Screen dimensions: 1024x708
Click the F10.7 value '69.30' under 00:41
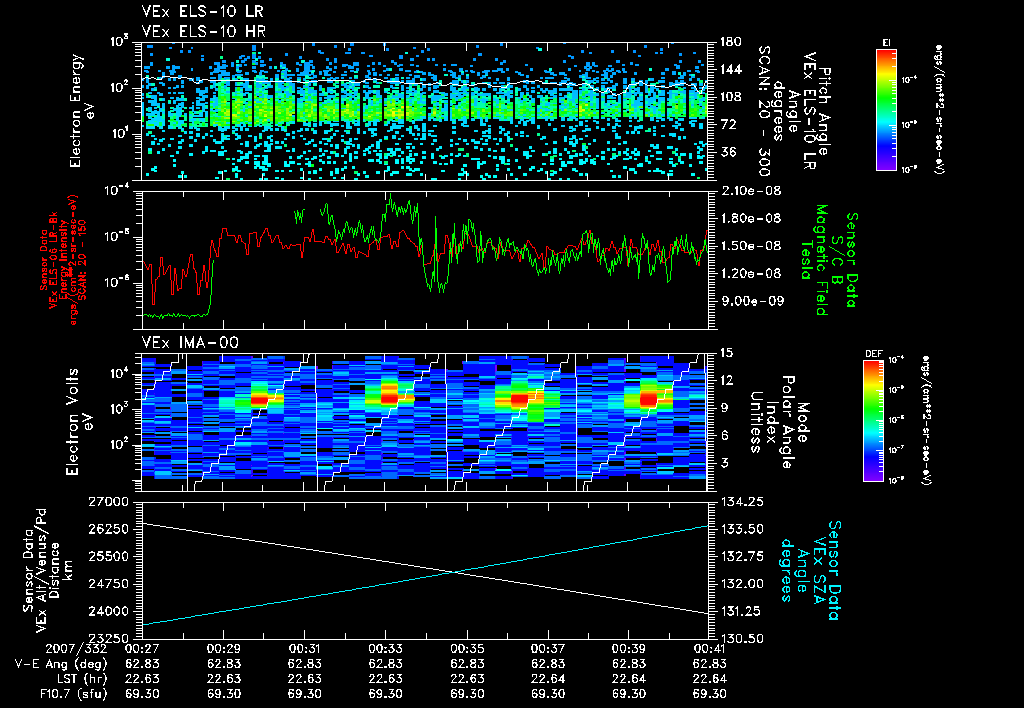coord(709,694)
